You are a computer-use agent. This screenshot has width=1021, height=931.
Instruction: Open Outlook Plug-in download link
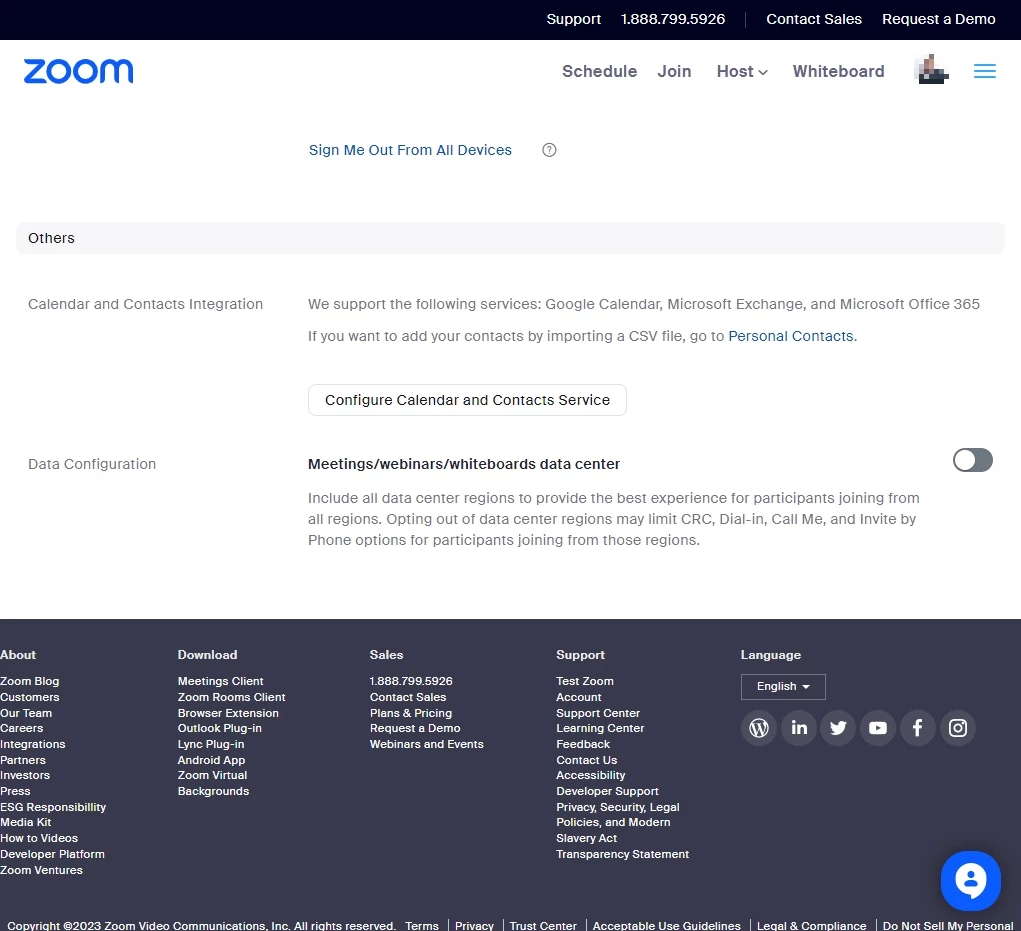[219, 728]
